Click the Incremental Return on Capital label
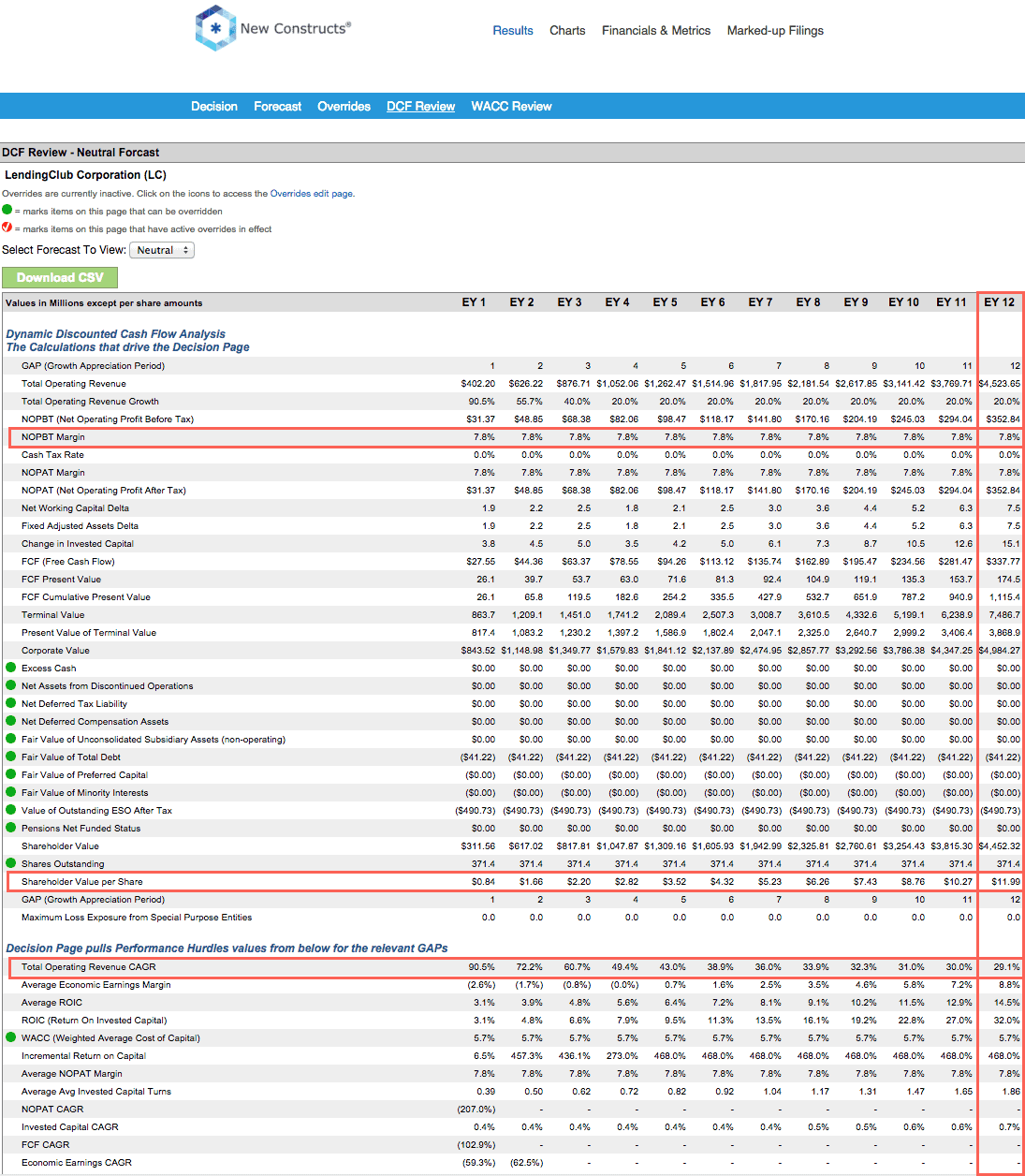Image resolution: width=1025 pixels, height=1176 pixels. (84, 1056)
